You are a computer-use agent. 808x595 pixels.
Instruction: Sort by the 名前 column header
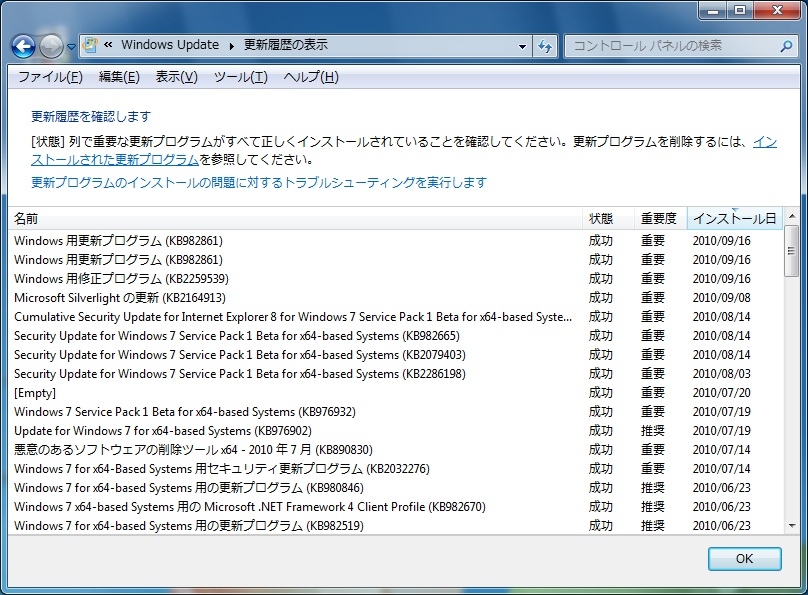295,218
